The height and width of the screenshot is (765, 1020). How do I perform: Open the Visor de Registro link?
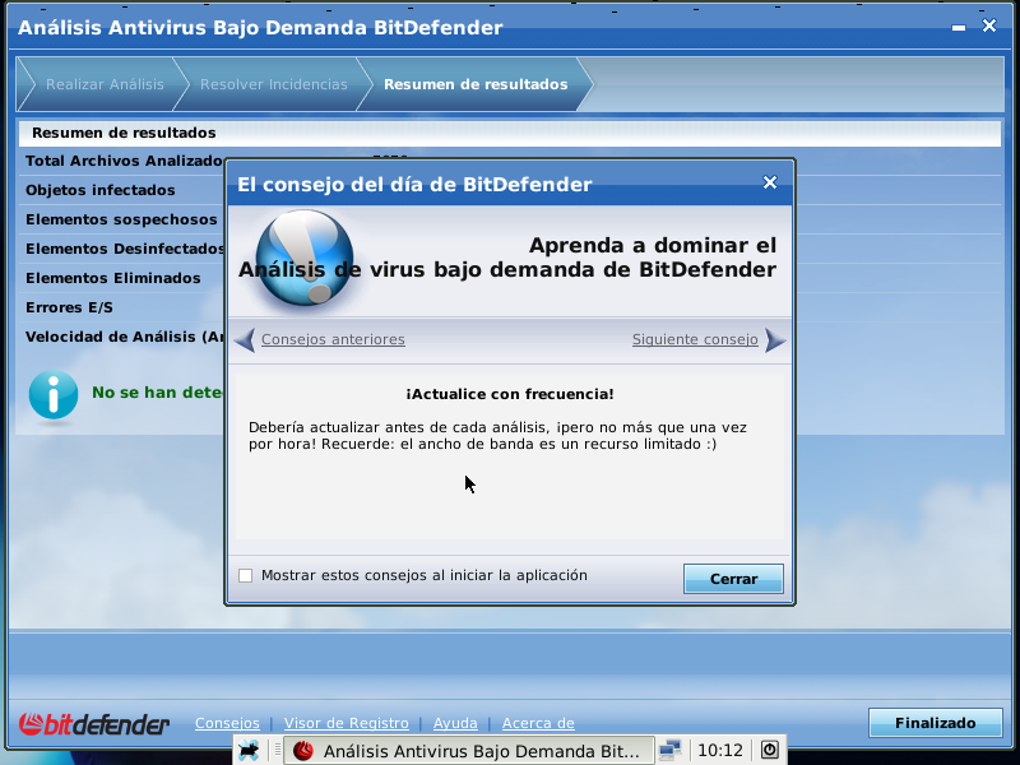point(346,723)
